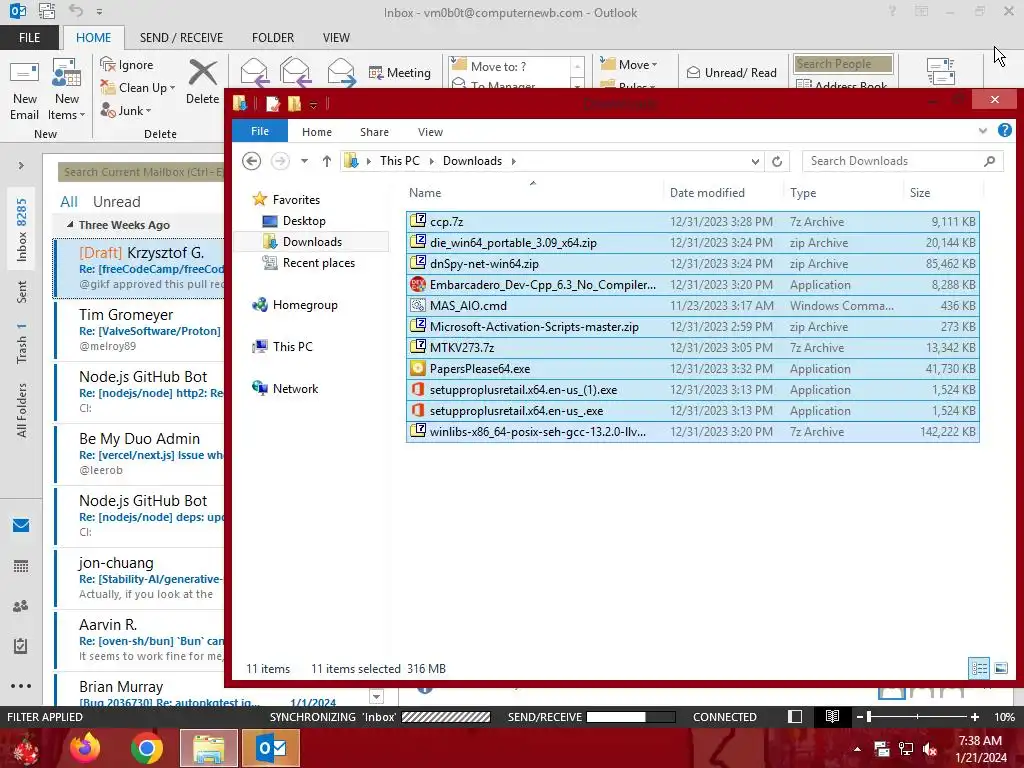
Task: Open New Items in Outlook ribbon
Action: pyautogui.click(x=67, y=89)
